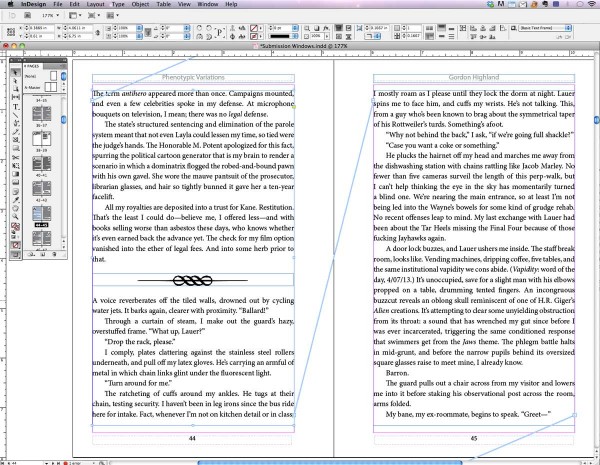Click the Drop Shadow icon in Control panel
This screenshot has height=465, width=600.
pos(316,28)
